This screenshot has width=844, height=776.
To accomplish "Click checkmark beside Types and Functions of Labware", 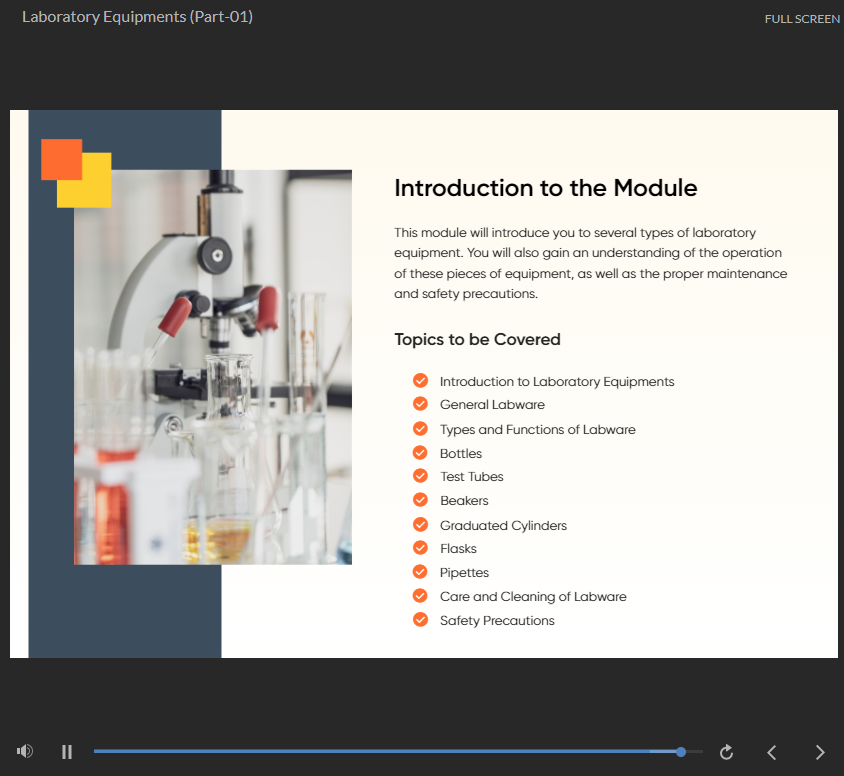I will pos(420,428).
